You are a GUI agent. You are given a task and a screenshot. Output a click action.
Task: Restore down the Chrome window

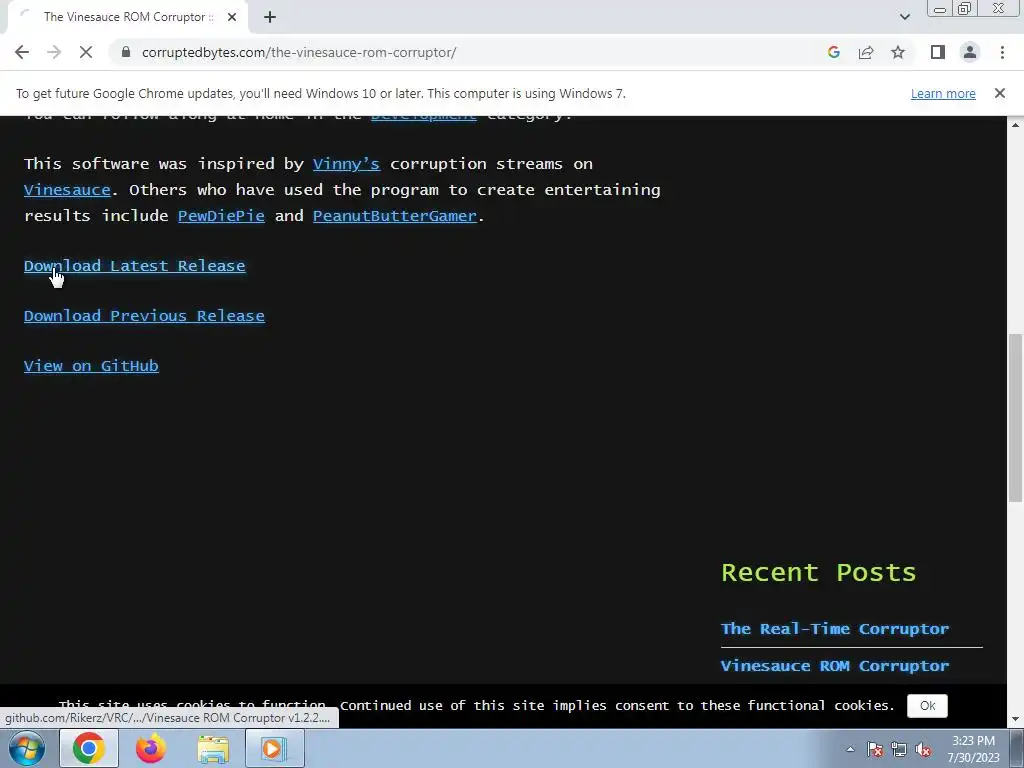coord(964,9)
